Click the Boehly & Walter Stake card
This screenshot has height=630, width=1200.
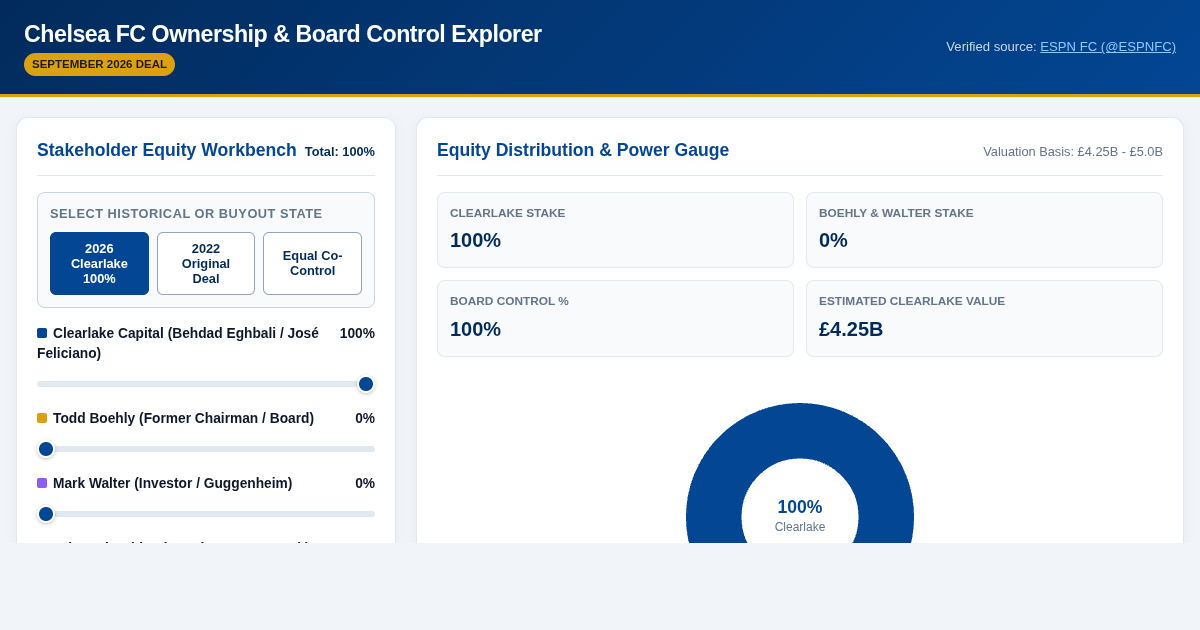click(984, 230)
